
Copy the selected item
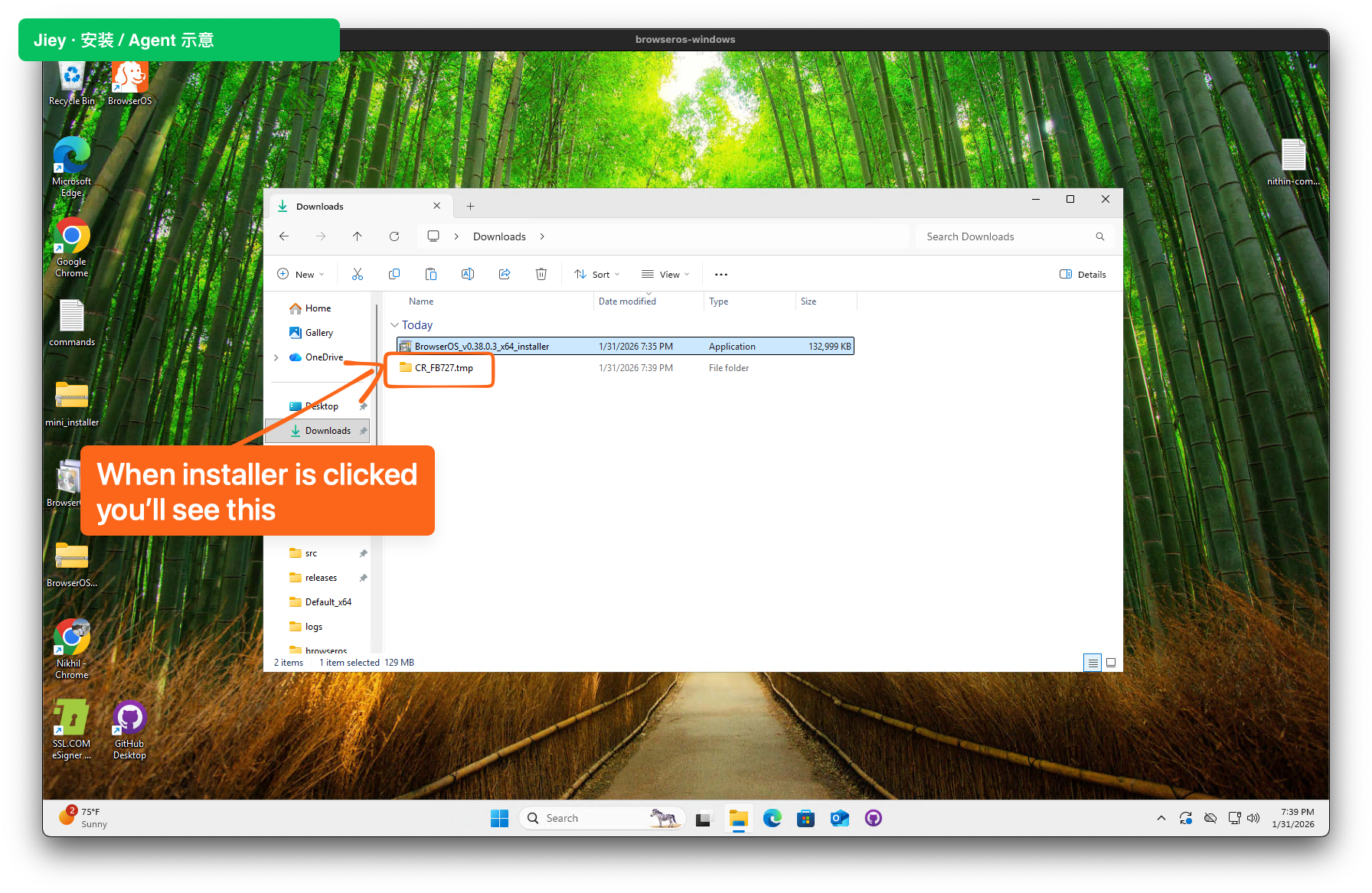point(394,274)
